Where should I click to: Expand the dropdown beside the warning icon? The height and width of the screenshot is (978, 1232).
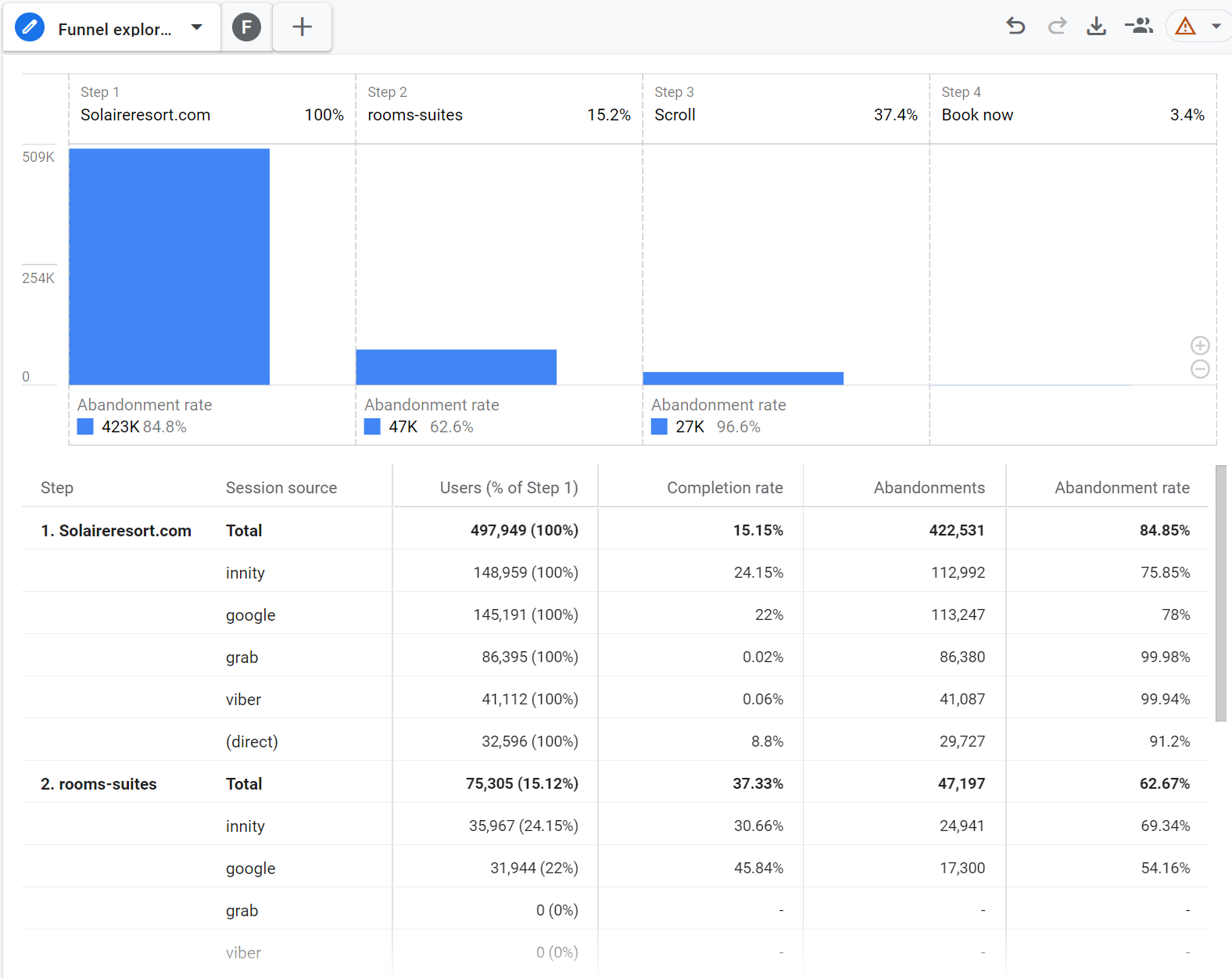pos(1216,27)
